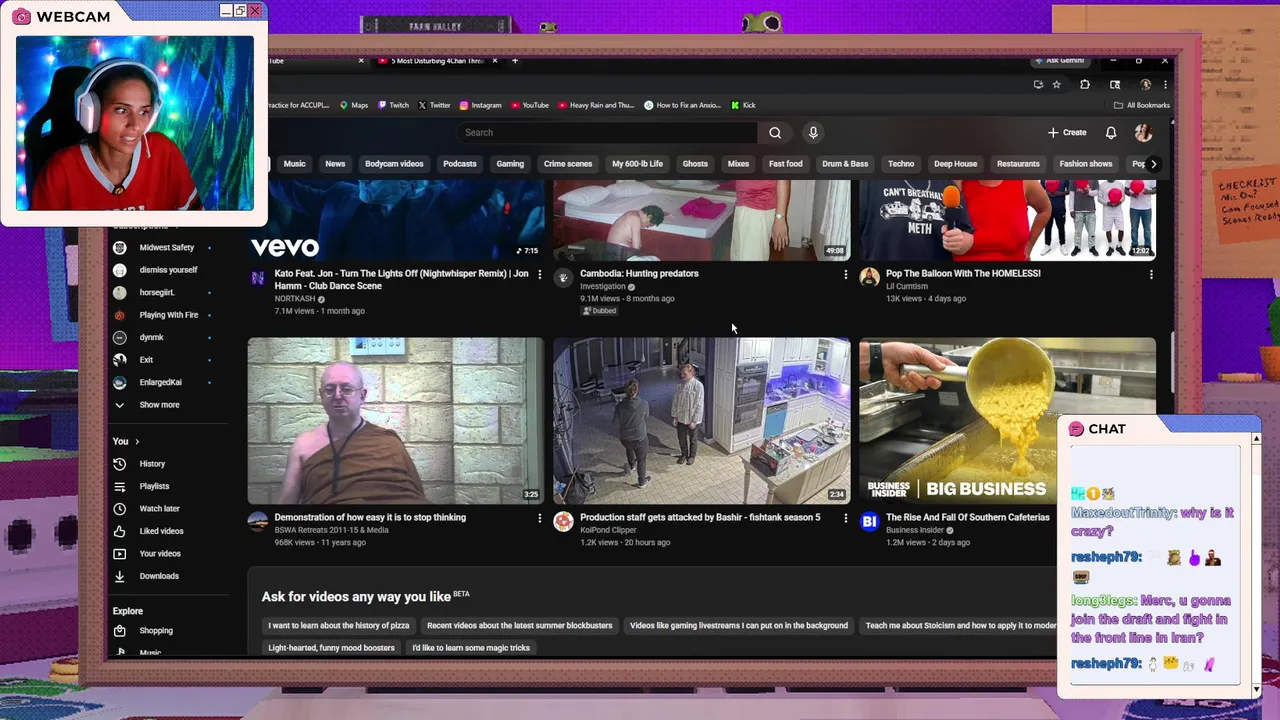1280x720 pixels.
Task: Click the Create plus button
Action: 1067,132
